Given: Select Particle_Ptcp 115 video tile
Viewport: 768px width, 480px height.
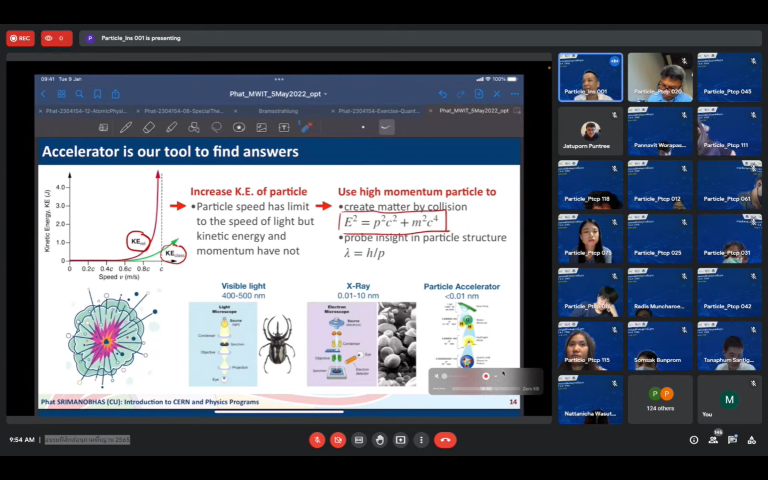Looking at the screenshot, I should tap(591, 346).
